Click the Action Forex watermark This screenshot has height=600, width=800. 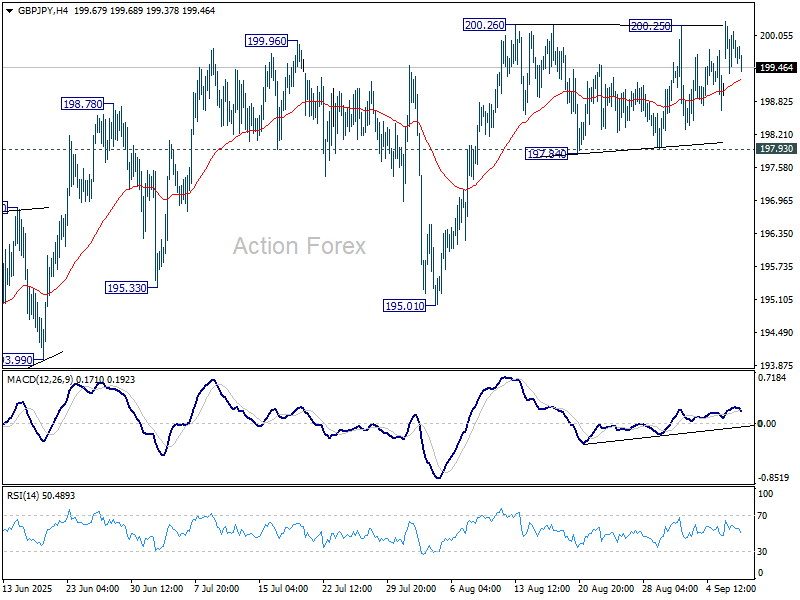click(299, 246)
